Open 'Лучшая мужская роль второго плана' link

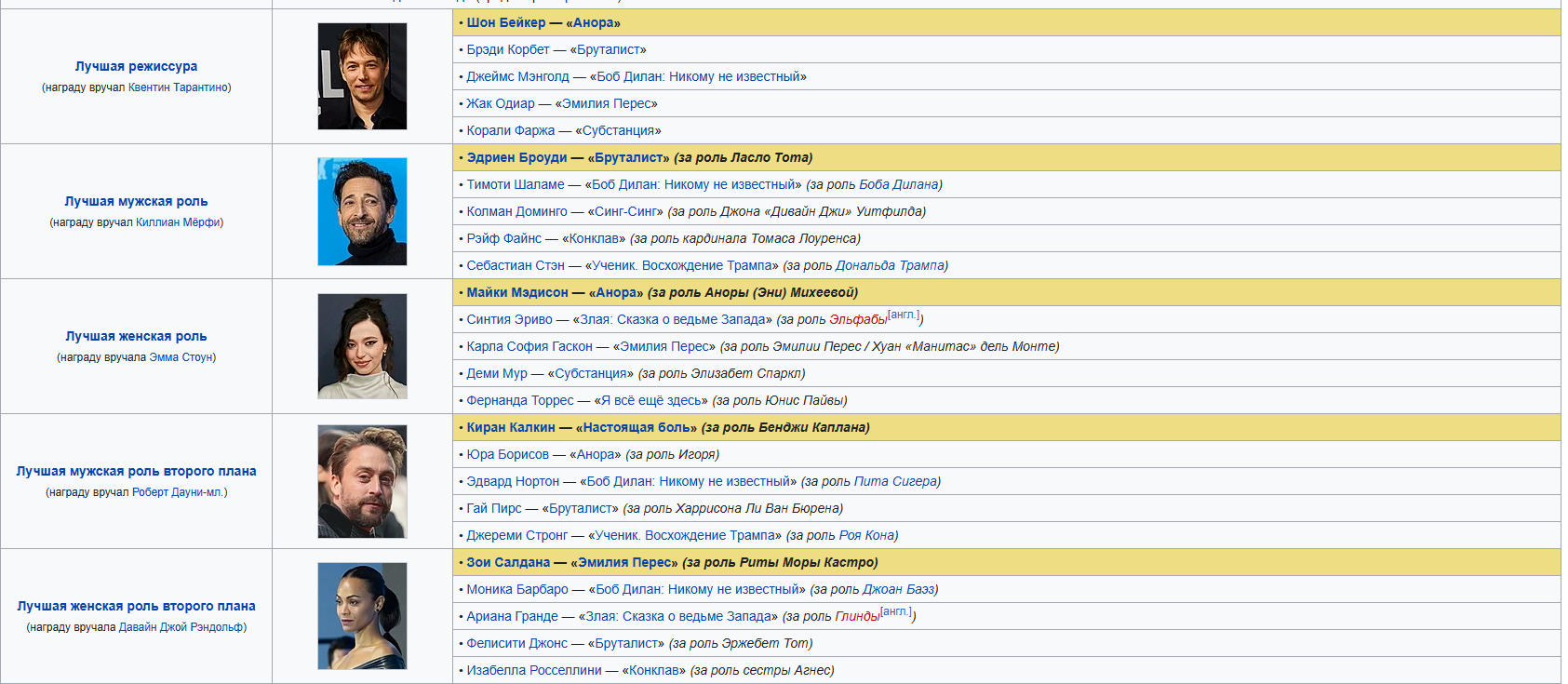(136, 471)
